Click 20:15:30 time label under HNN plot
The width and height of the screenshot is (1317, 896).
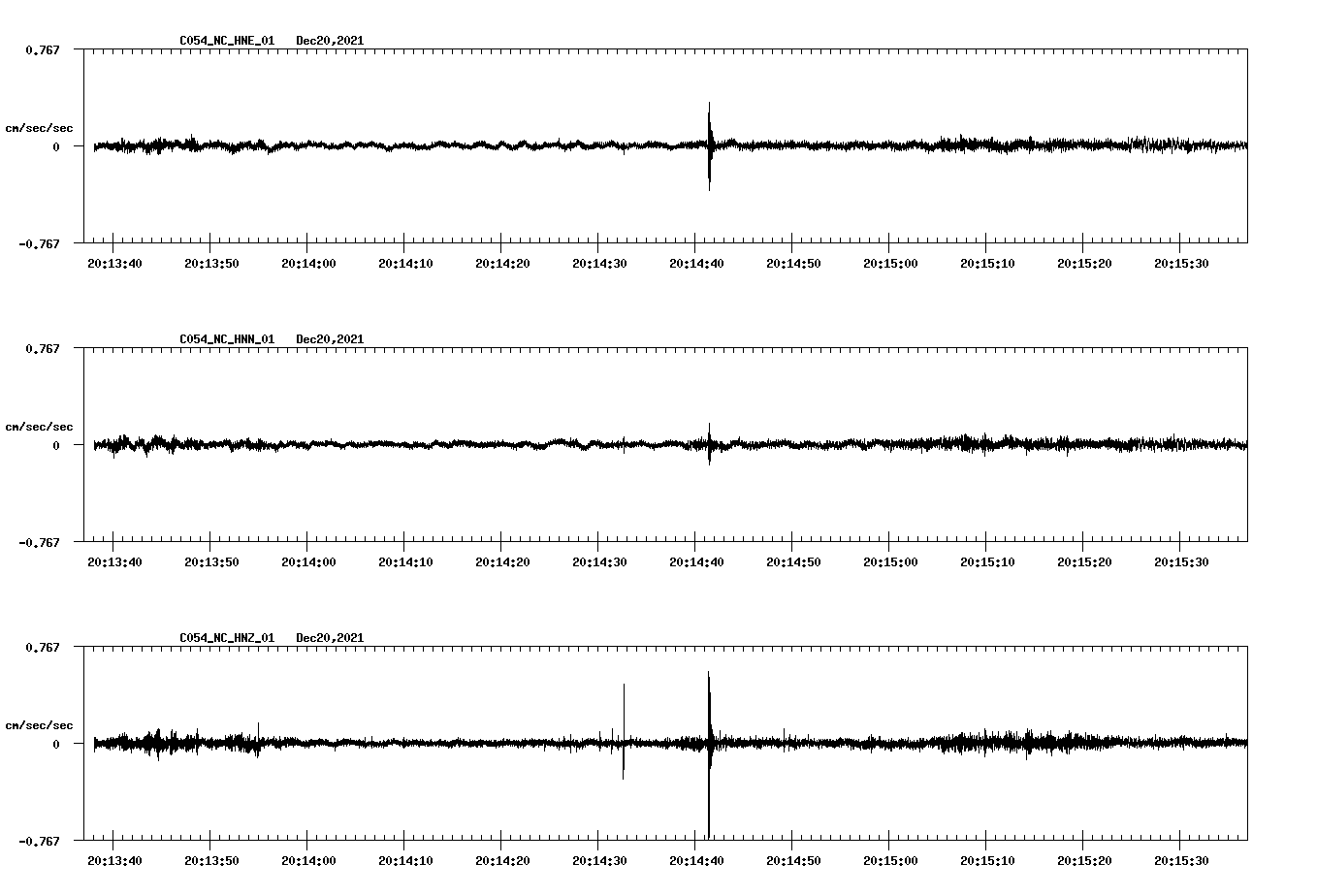[1181, 561]
